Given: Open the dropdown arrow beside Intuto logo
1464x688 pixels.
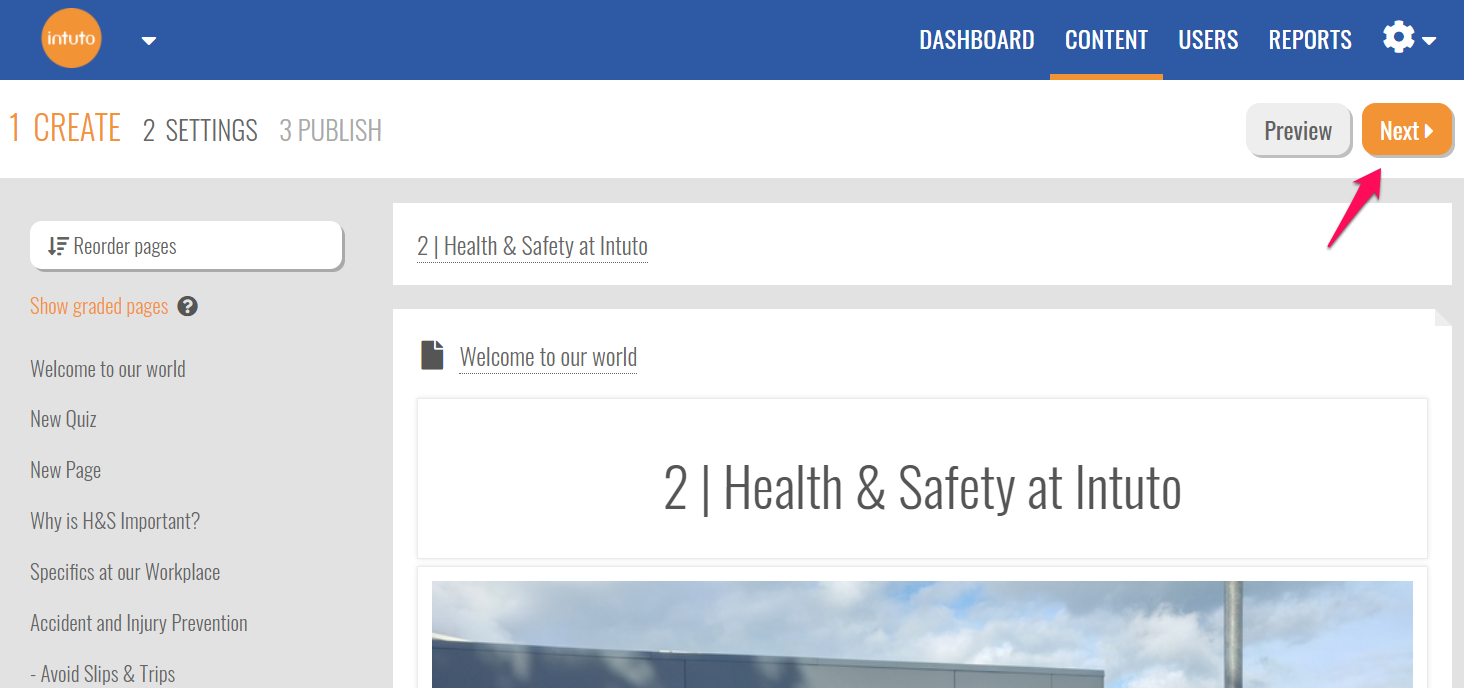Looking at the screenshot, I should [x=149, y=41].
